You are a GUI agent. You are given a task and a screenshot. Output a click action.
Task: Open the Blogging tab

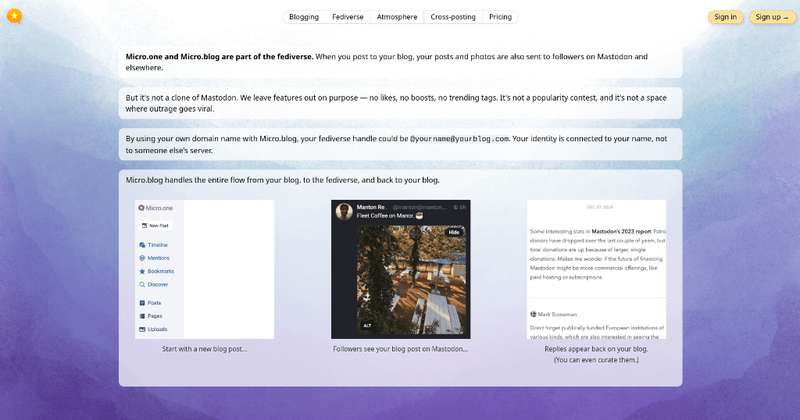tap(304, 17)
